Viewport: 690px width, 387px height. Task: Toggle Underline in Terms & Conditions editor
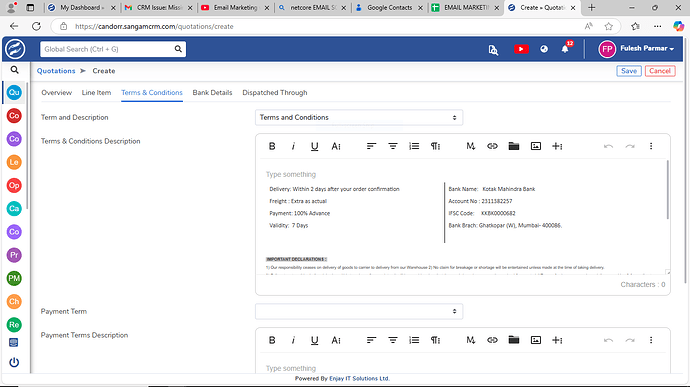click(x=314, y=146)
